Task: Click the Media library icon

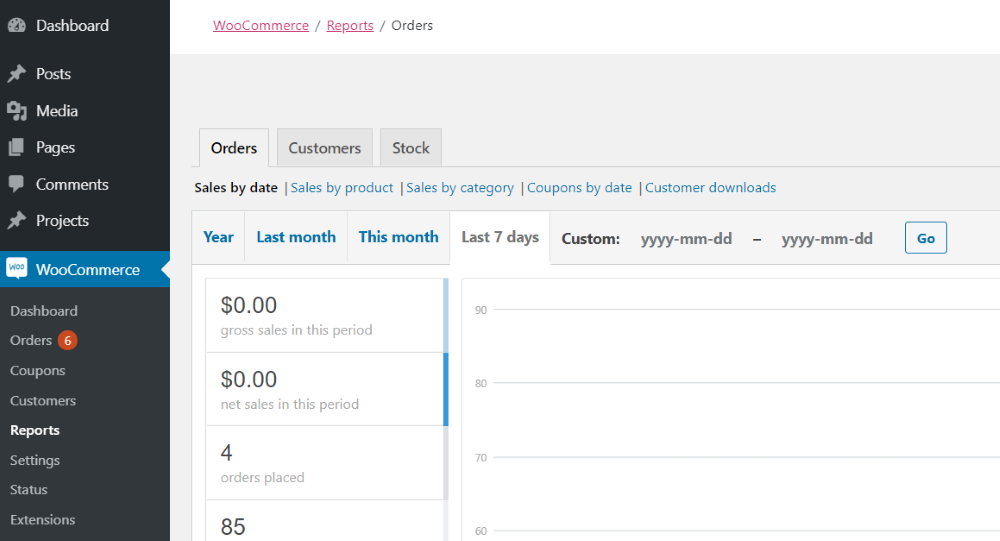Action: click(x=17, y=111)
